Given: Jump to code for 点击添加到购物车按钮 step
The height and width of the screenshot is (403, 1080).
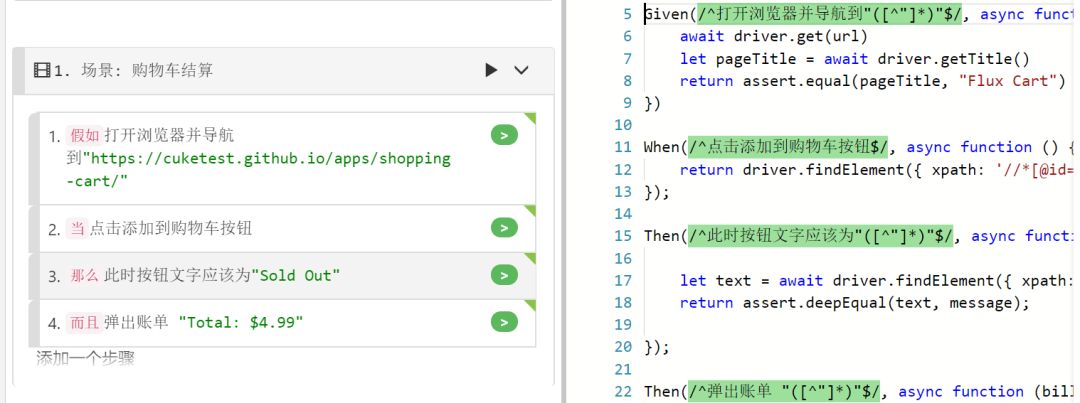Looking at the screenshot, I should [x=504, y=228].
